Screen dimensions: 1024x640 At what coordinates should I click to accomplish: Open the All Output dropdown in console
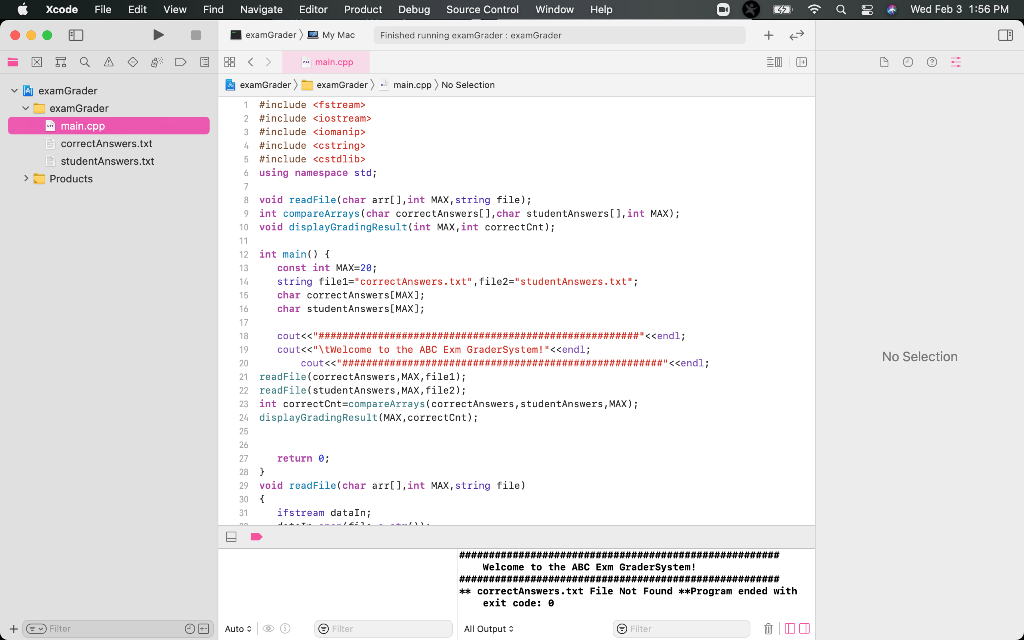click(x=485, y=628)
